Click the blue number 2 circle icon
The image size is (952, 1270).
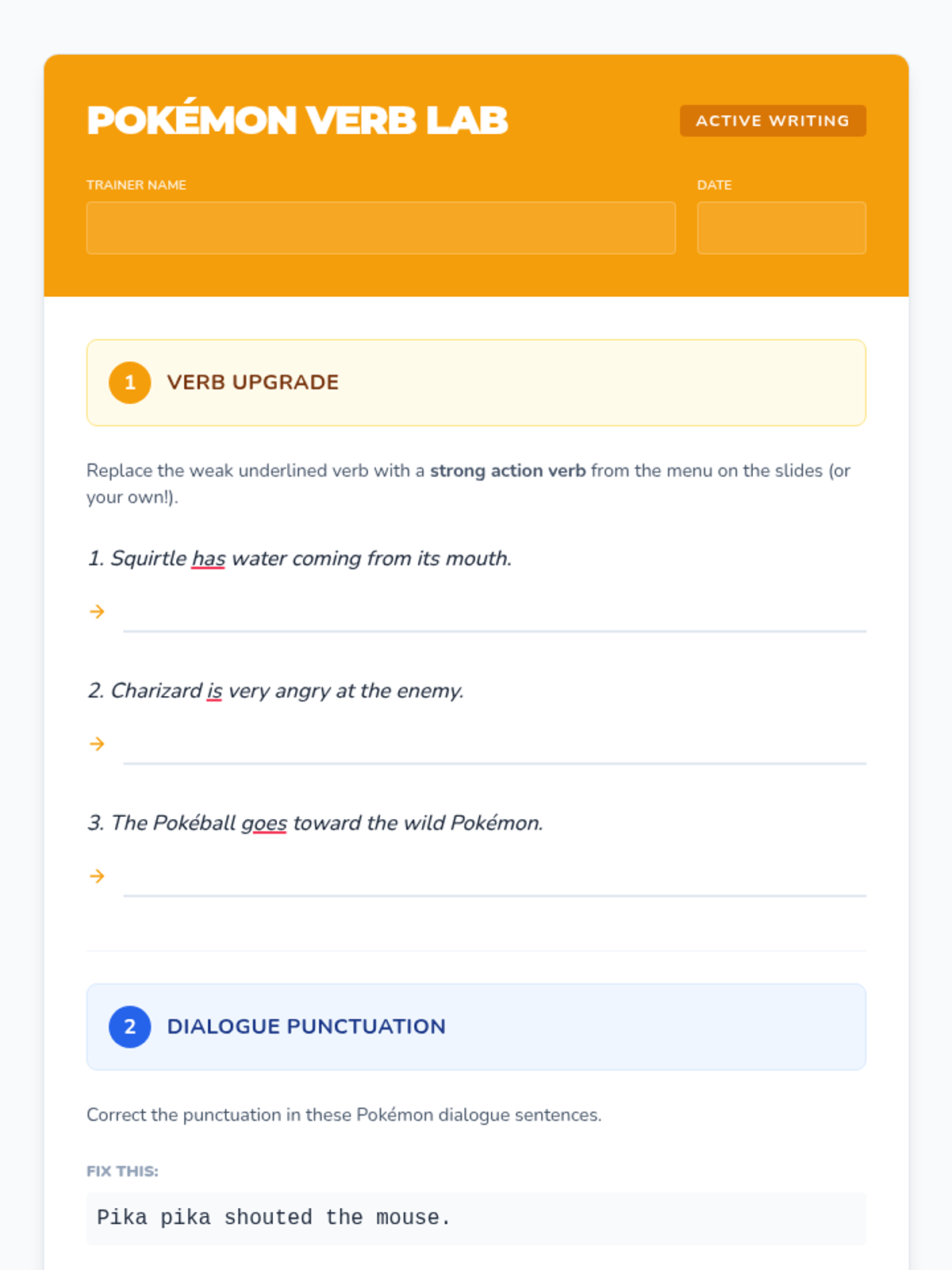[130, 1027]
